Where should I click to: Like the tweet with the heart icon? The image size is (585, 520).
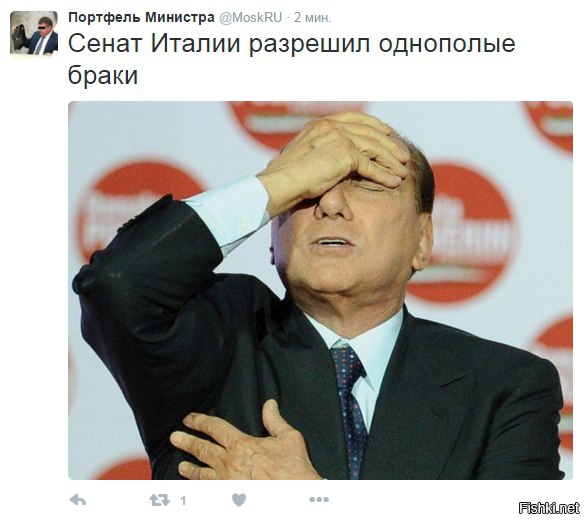(x=239, y=500)
